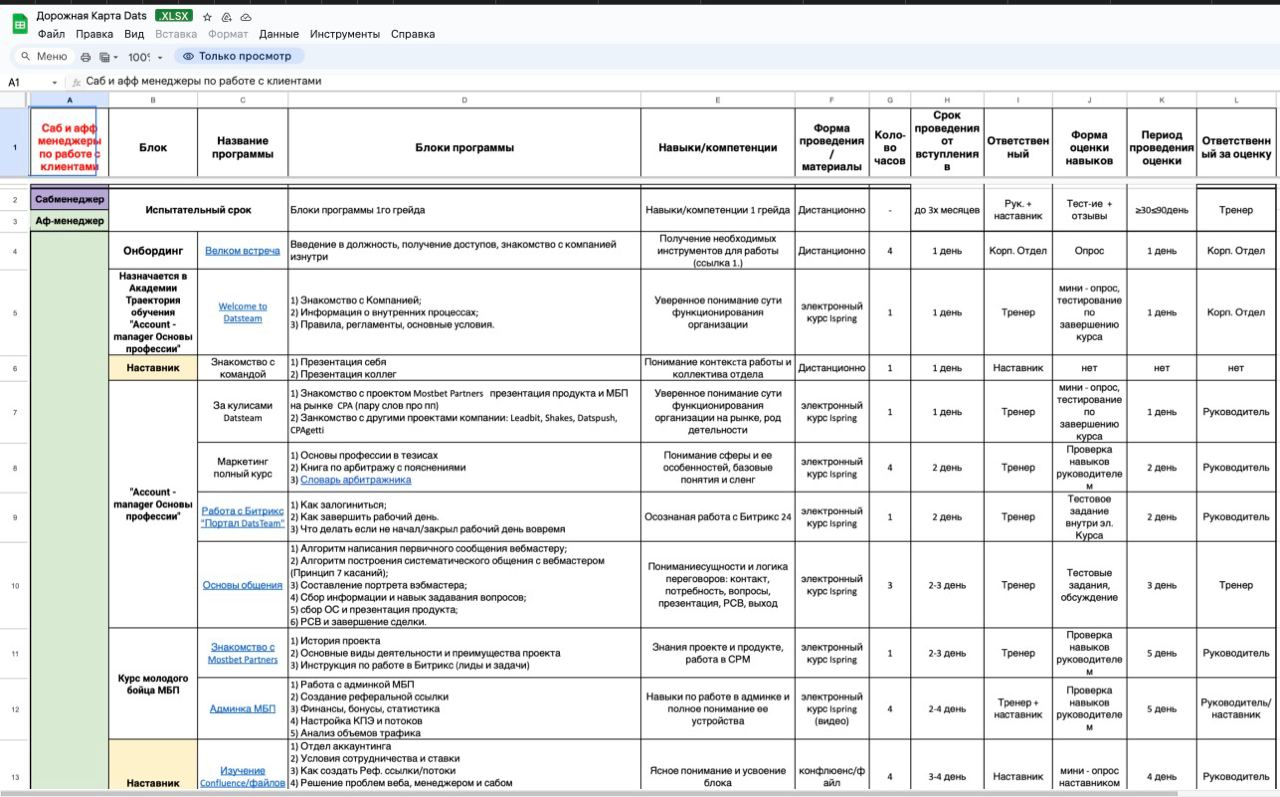Image resolution: width=1280 pixels, height=797 pixels.
Task: Select the purple Сабменеджер cell
Action: pos(69,199)
